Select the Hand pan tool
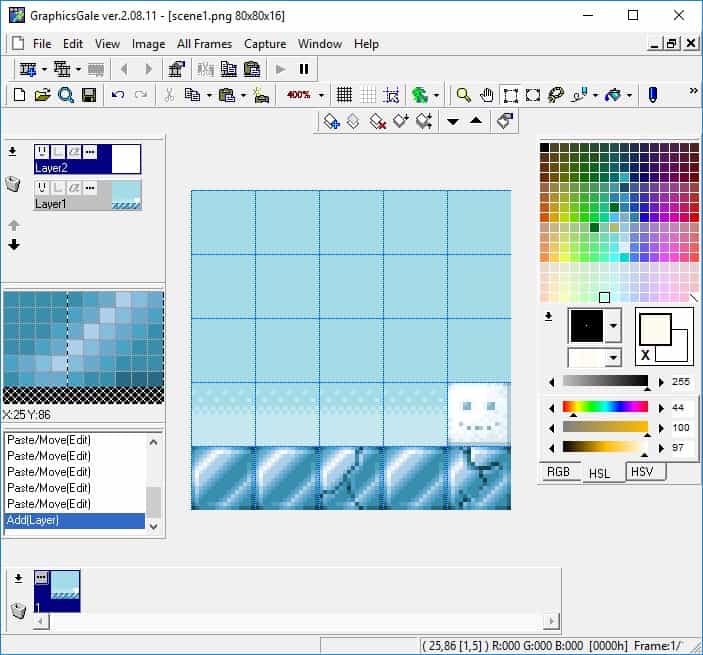Viewport: 703px width, 655px height. pos(486,95)
